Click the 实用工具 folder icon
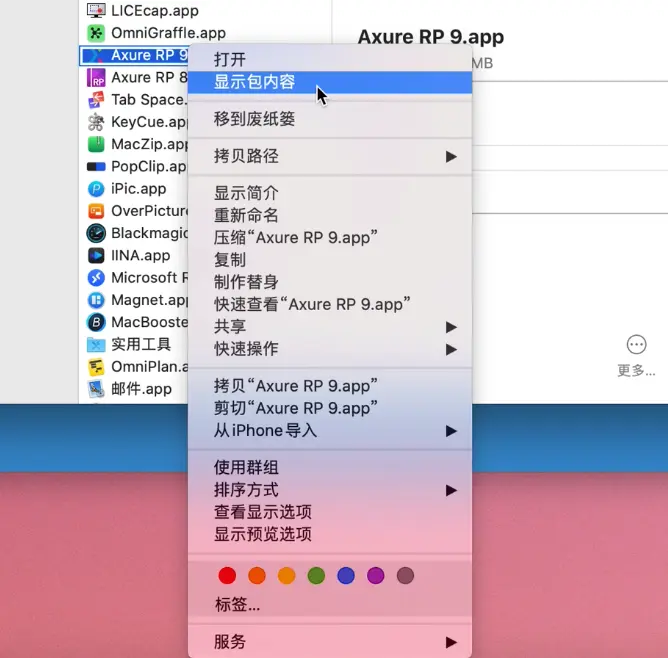 click(x=96, y=345)
